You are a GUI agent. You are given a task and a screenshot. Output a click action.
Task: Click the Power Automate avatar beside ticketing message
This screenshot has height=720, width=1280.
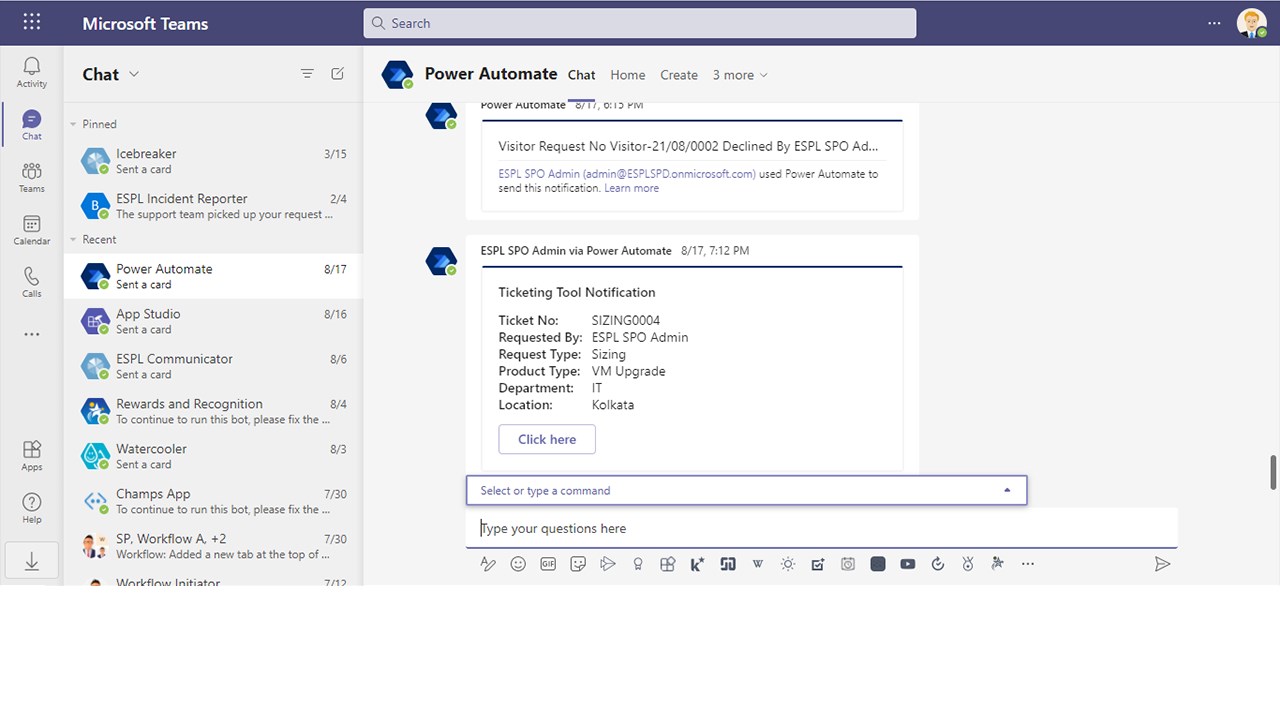coord(441,261)
